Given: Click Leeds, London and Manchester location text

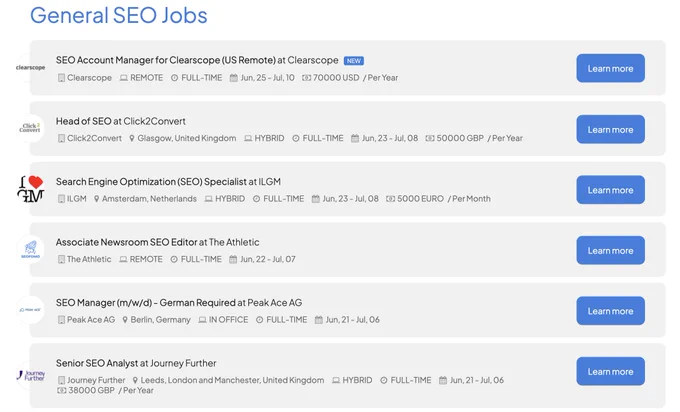Looking at the screenshot, I should [x=232, y=380].
